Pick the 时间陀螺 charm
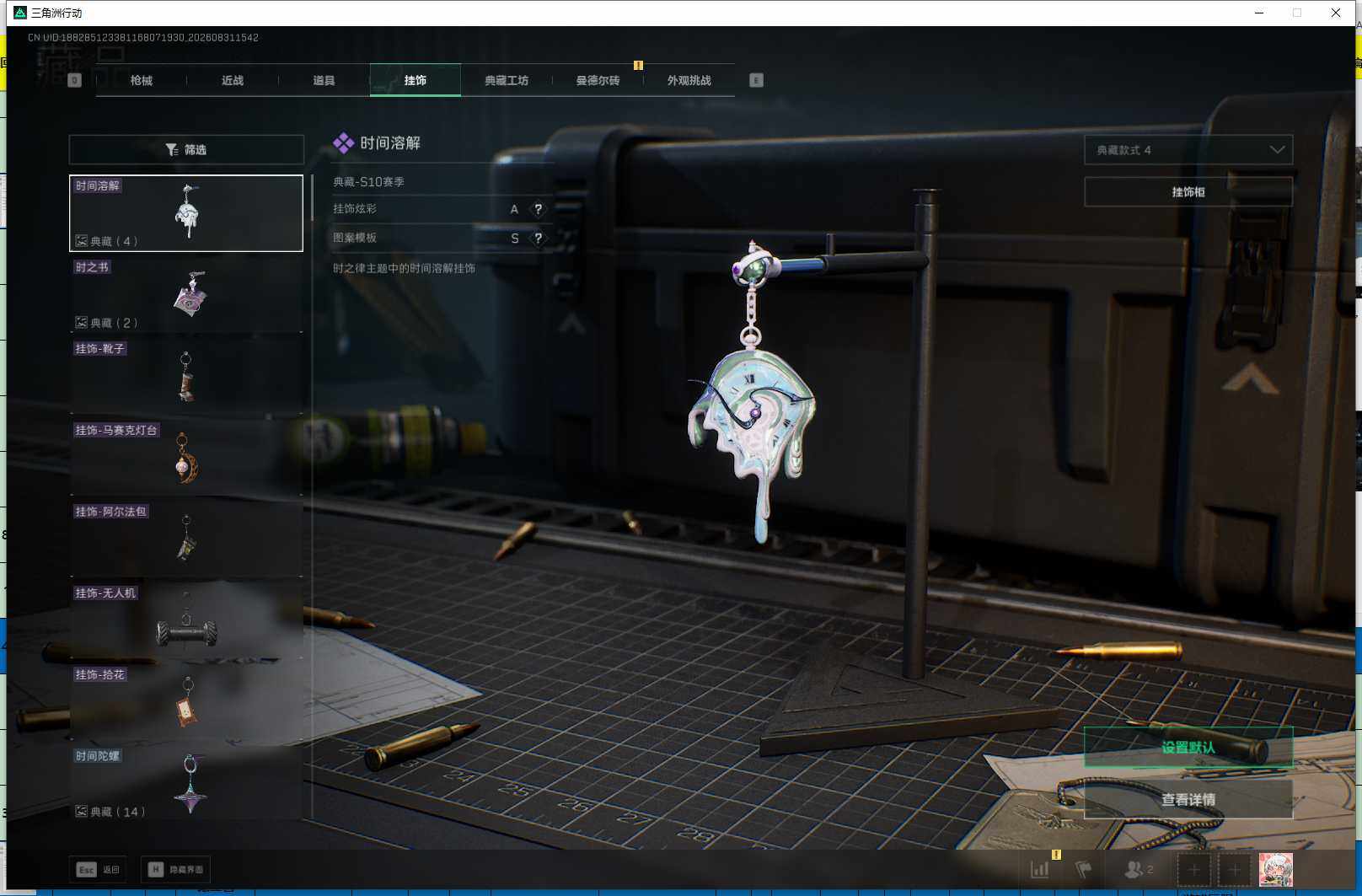 (186, 784)
